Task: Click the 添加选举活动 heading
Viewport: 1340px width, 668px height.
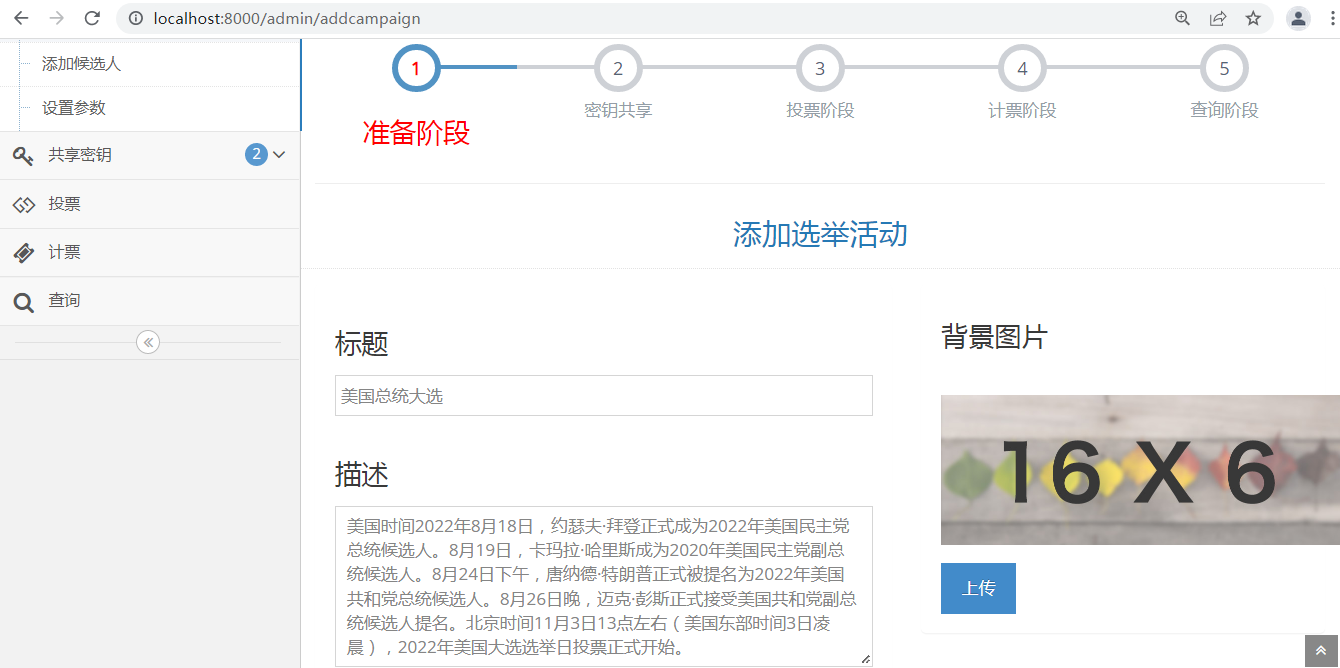Action: (x=820, y=234)
